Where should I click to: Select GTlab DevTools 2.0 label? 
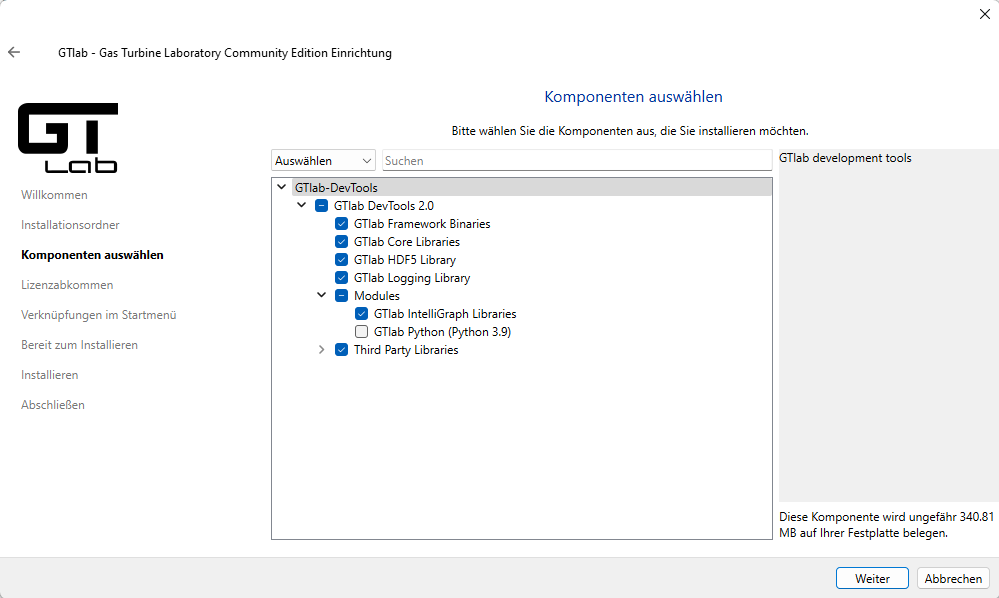(x=384, y=206)
